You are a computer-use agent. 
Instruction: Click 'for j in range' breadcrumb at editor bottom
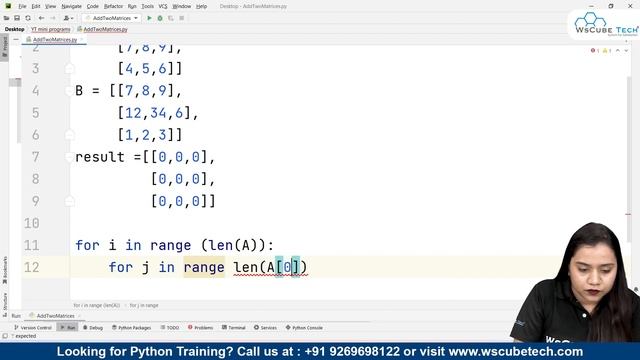point(144,305)
